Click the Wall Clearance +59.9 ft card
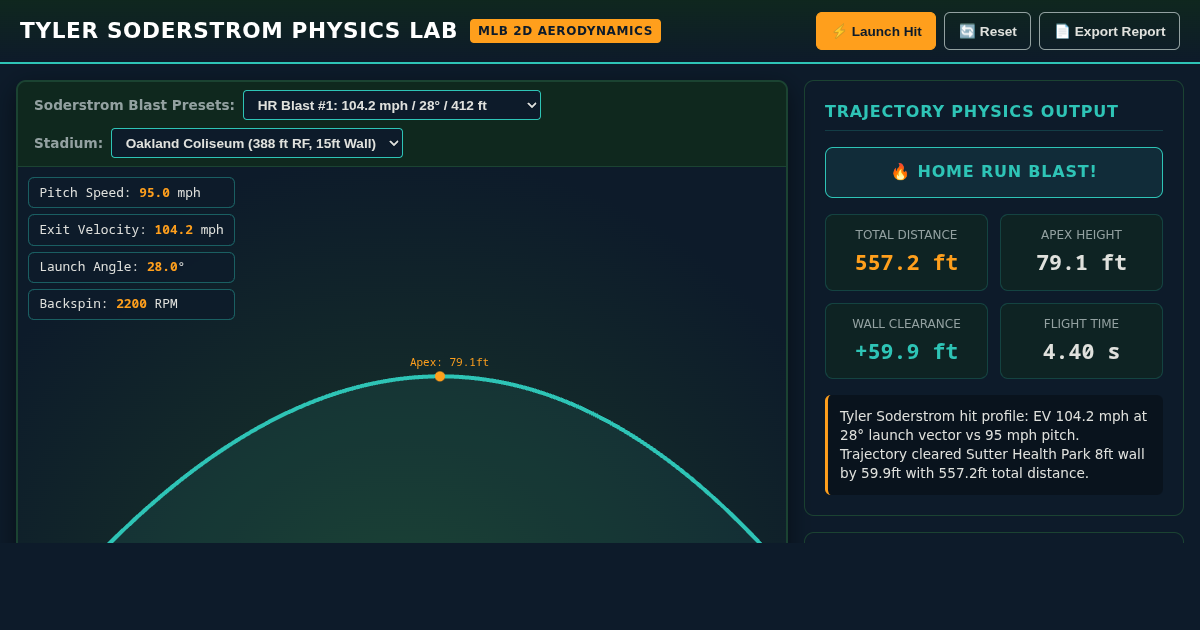 [906, 341]
